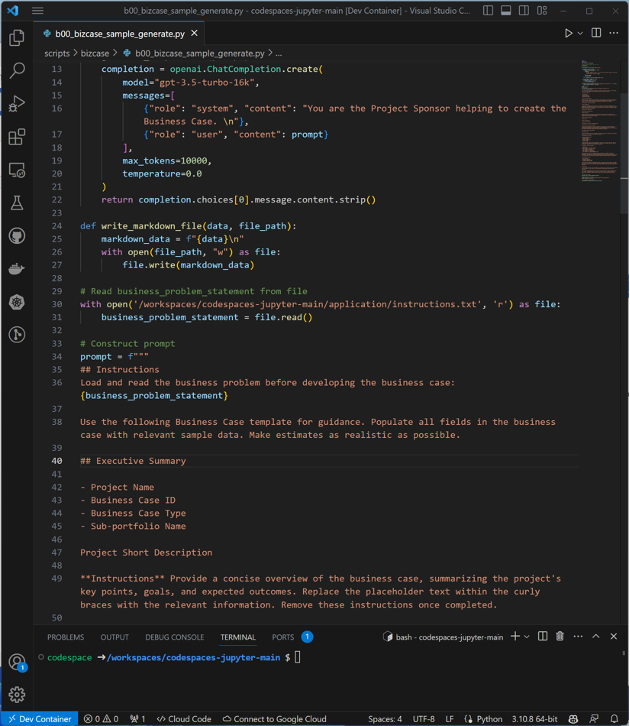Change indentation via Spaces: 4
Screen dimensions: 630x726
click(385, 719)
